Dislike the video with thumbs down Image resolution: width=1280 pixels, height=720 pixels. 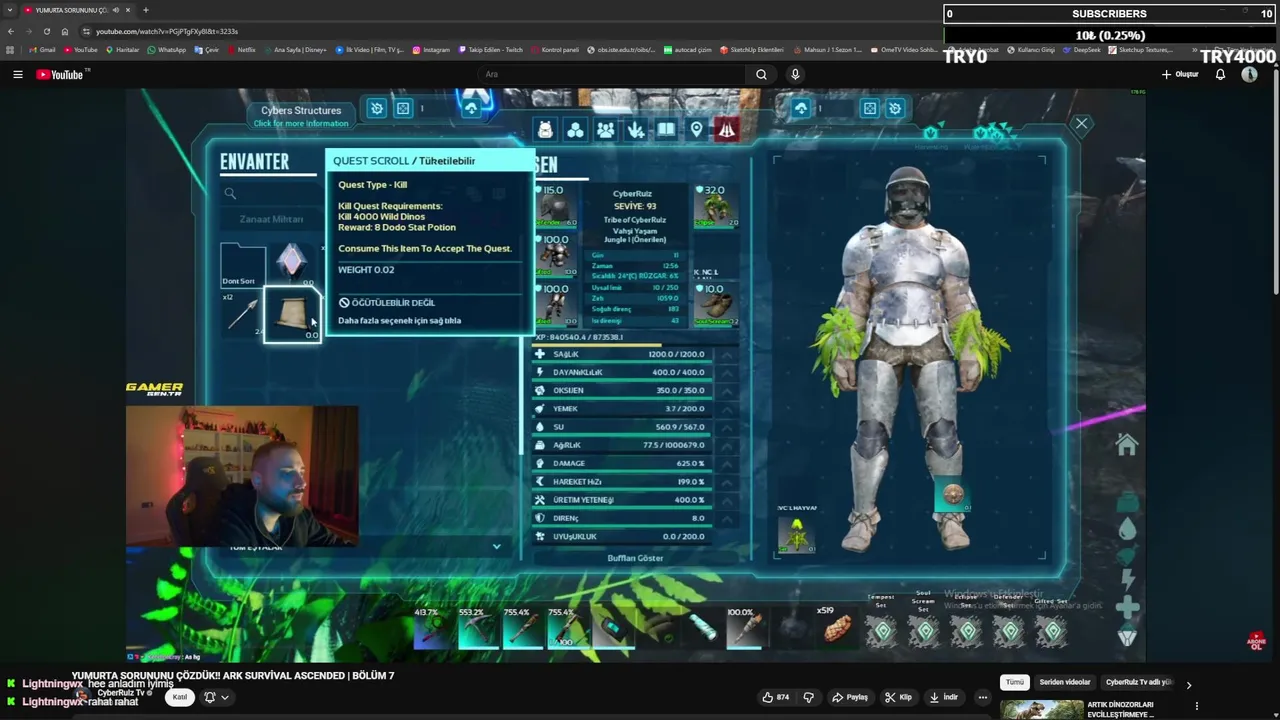(809, 697)
